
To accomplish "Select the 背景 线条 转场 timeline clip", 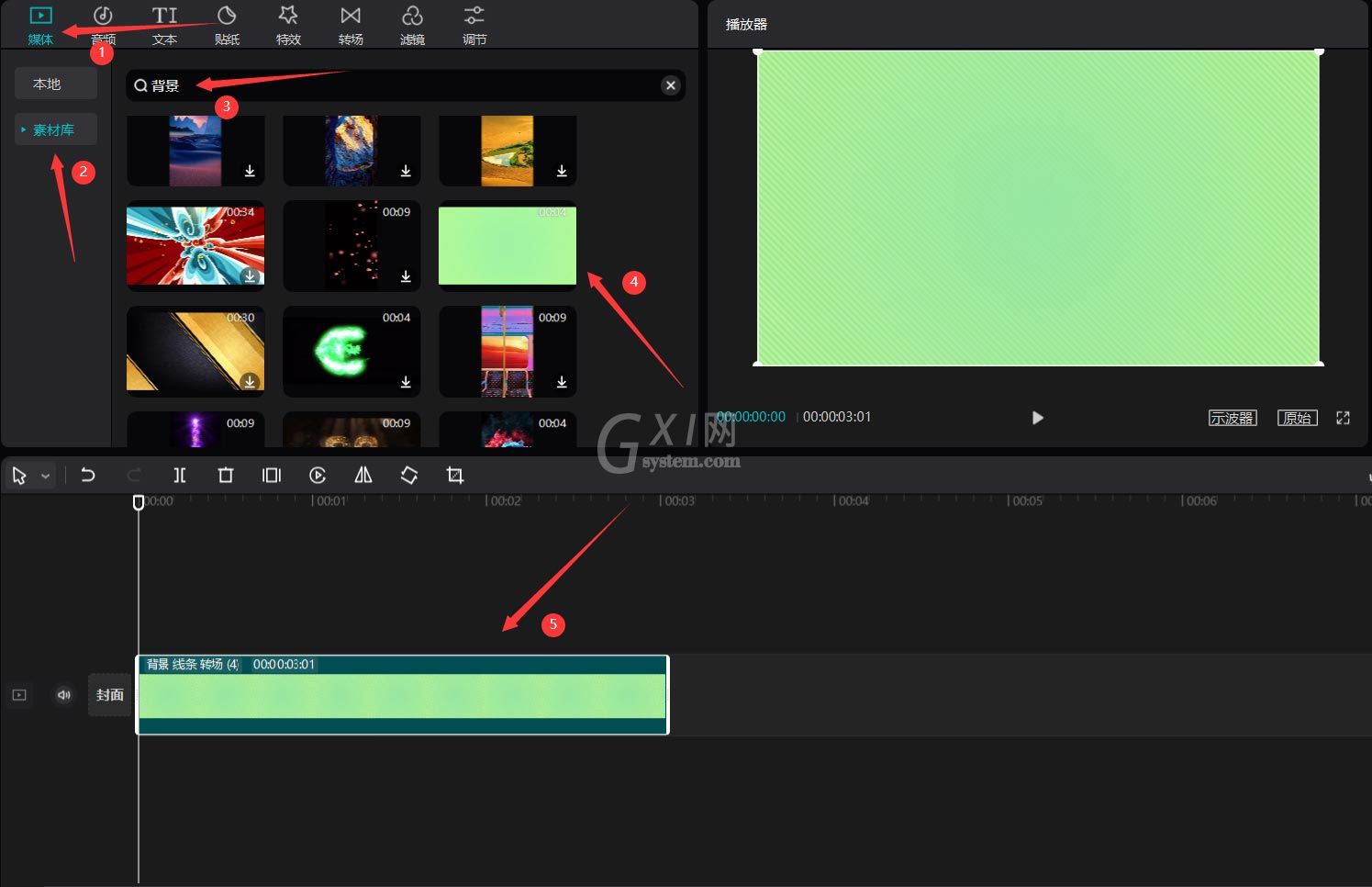I will [403, 695].
